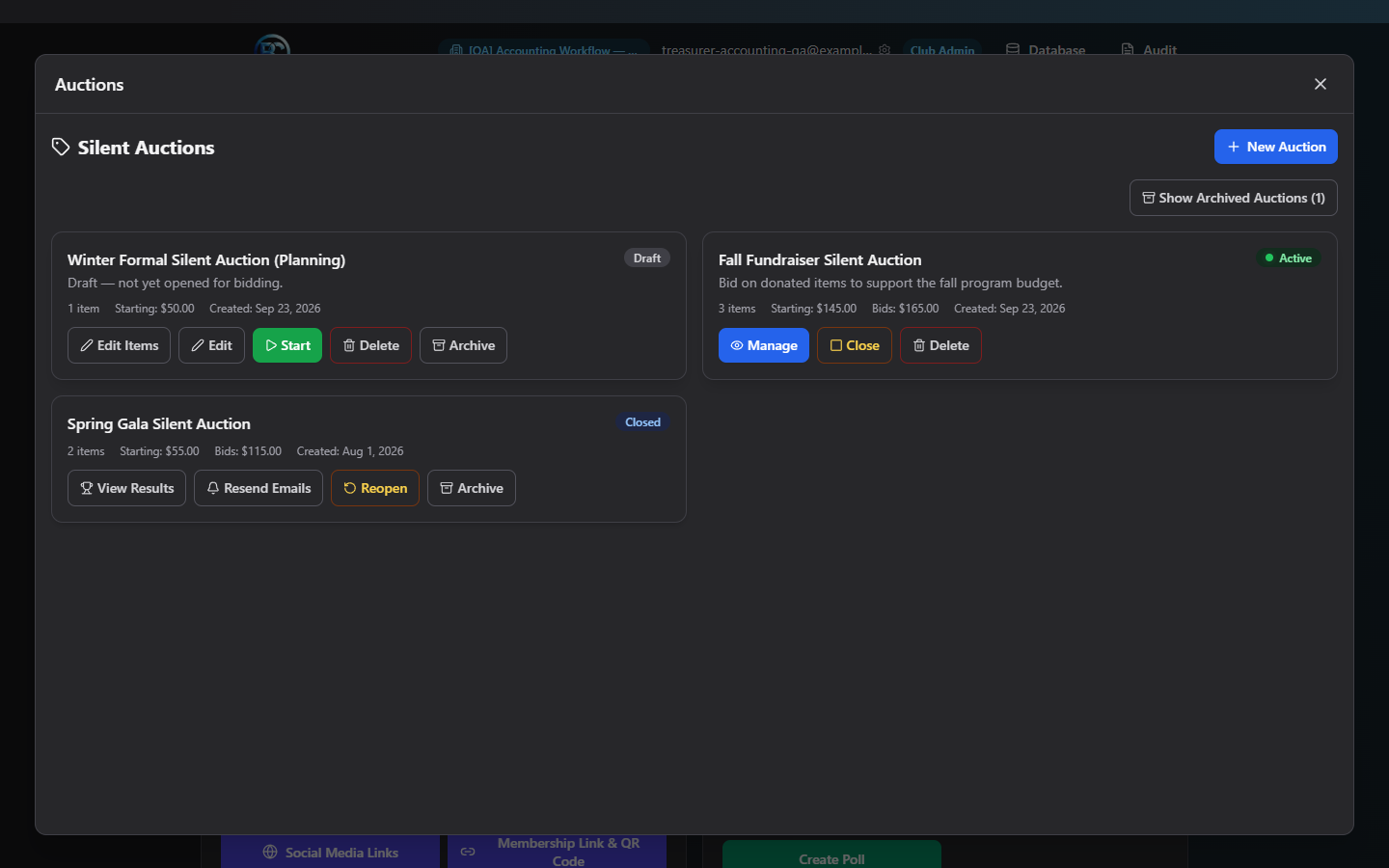Screen dimensions: 1389x868
Task: Click the 'Silent Auctions' heading
Action: point(146,148)
